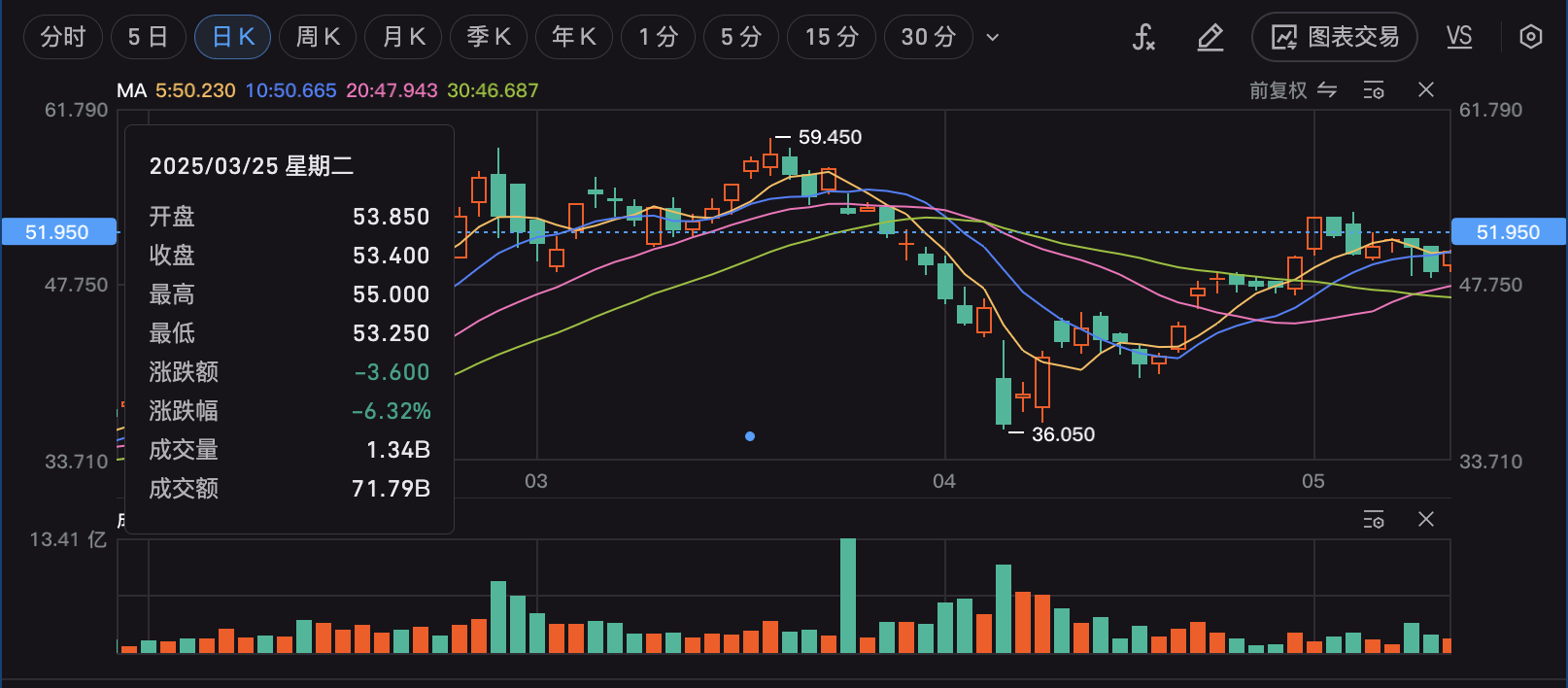Open the 图表交易 chart trading button
The height and width of the screenshot is (688, 1568).
point(1335,38)
